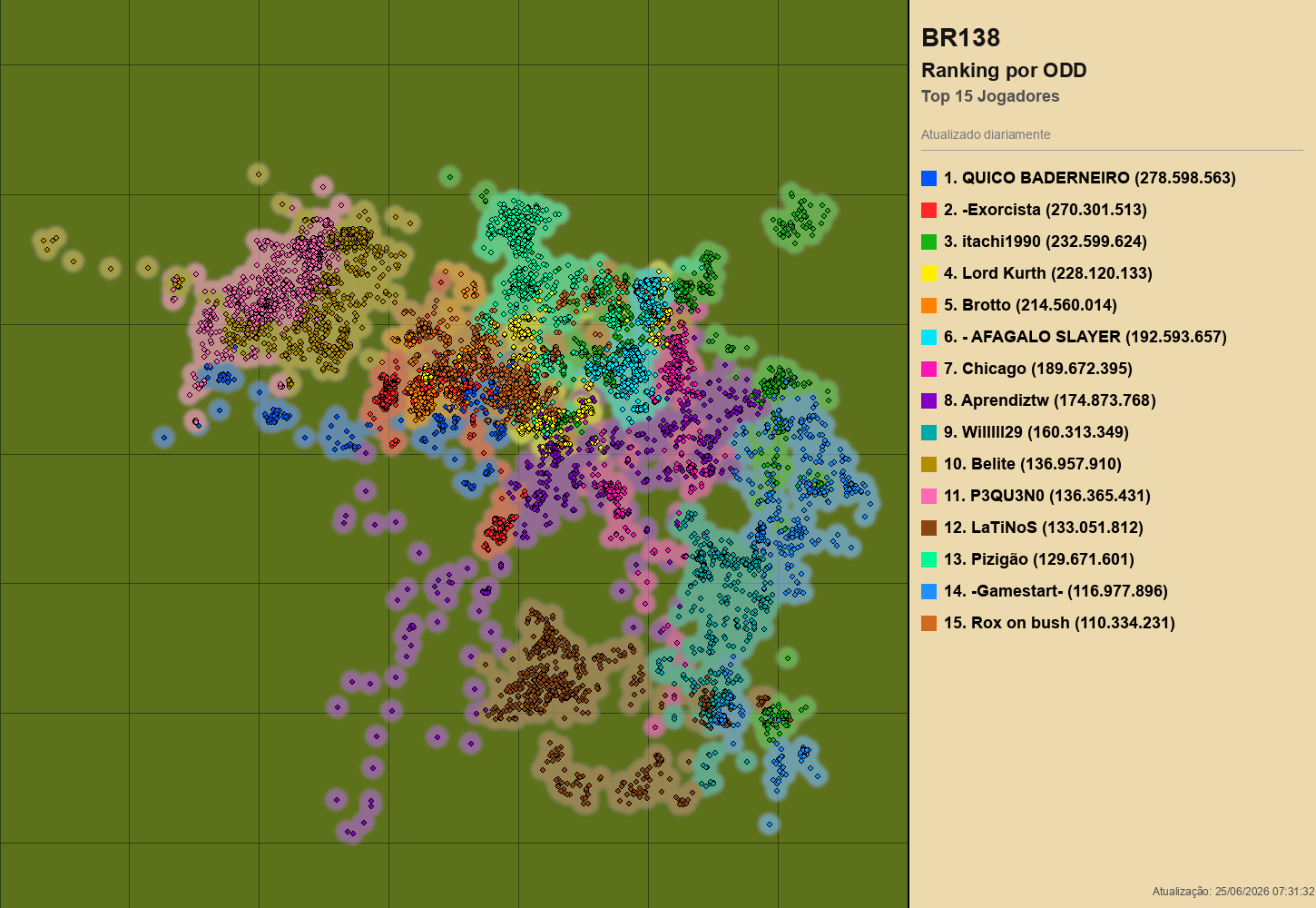Click the text 13. Pizigão (129.671.601)

[x=1039, y=559]
